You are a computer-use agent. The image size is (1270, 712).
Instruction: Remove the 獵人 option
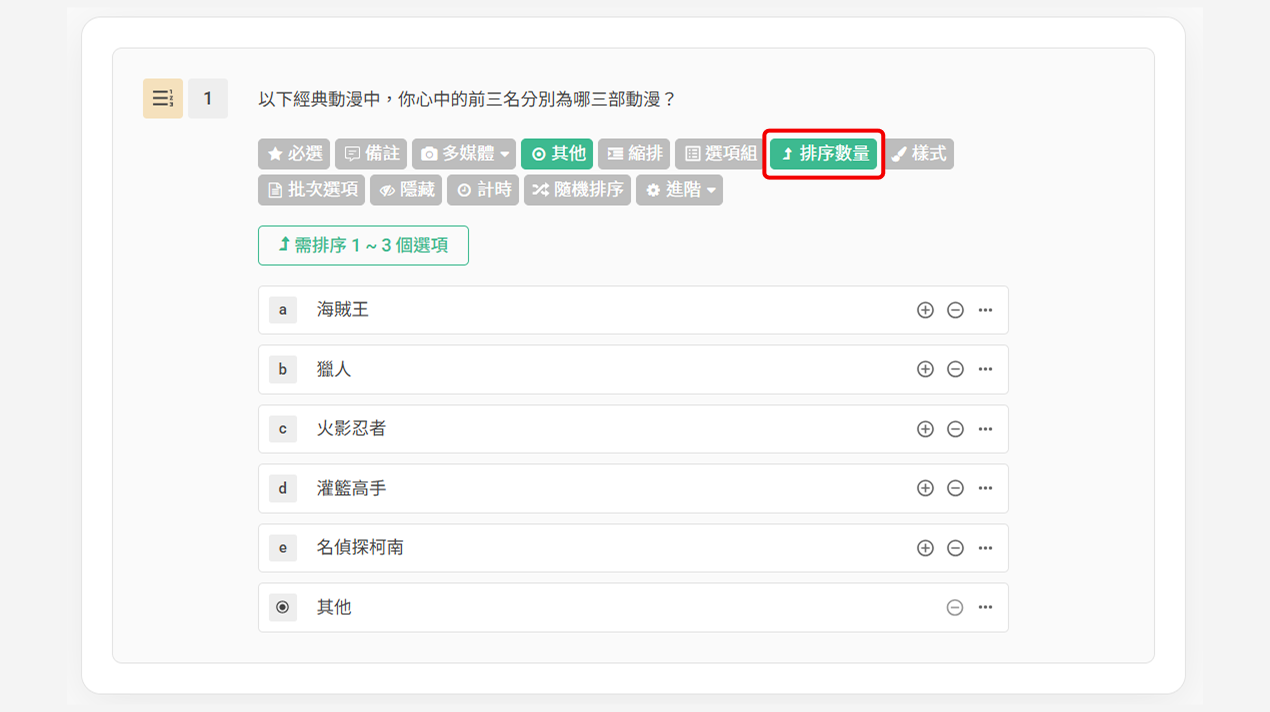click(x=955, y=370)
